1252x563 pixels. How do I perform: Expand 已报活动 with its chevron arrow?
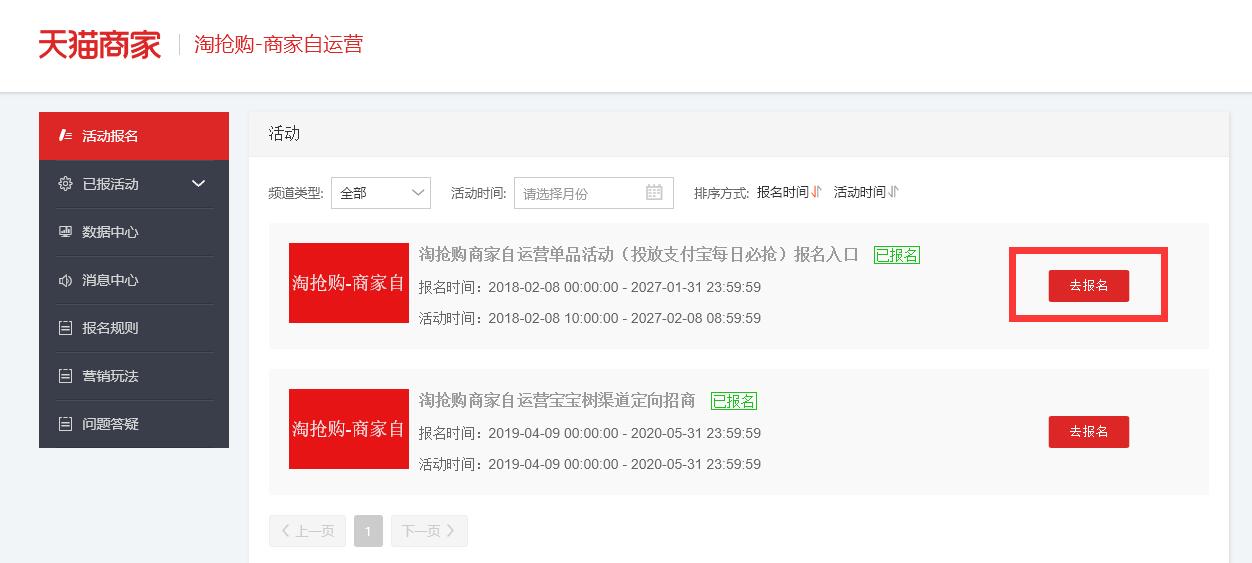click(198, 184)
